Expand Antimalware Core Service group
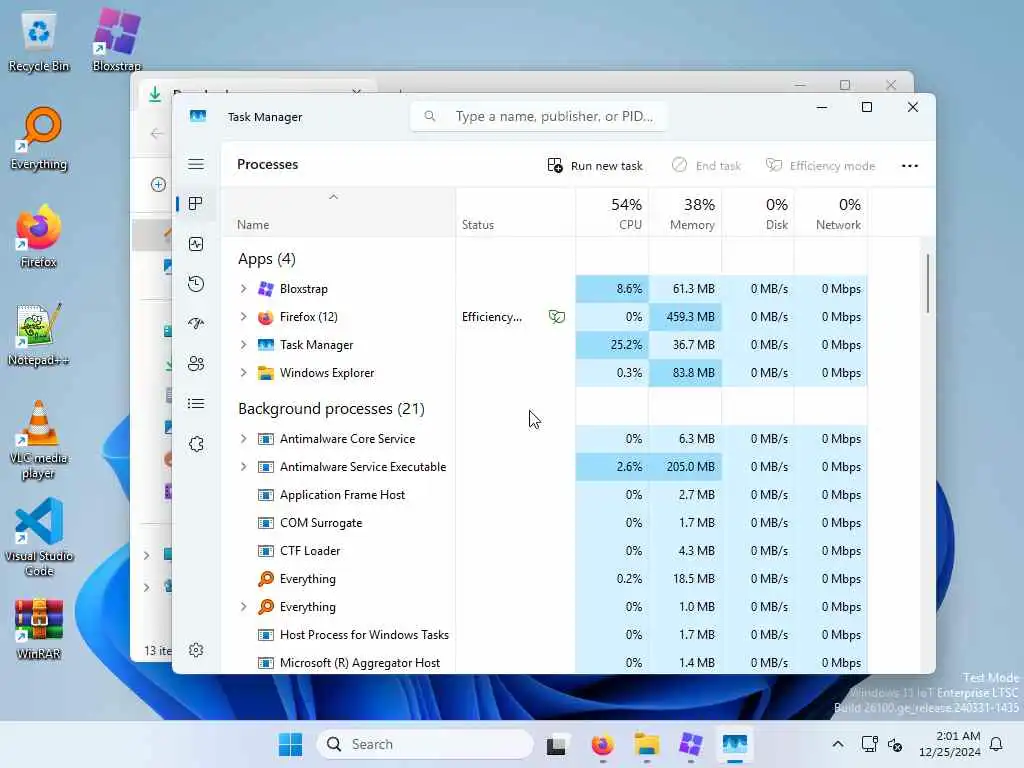The image size is (1024, 768). (244, 439)
